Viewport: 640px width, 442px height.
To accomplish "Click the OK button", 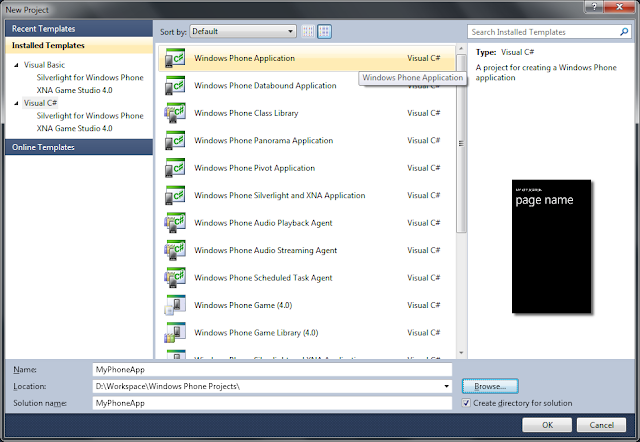I will (x=547, y=425).
